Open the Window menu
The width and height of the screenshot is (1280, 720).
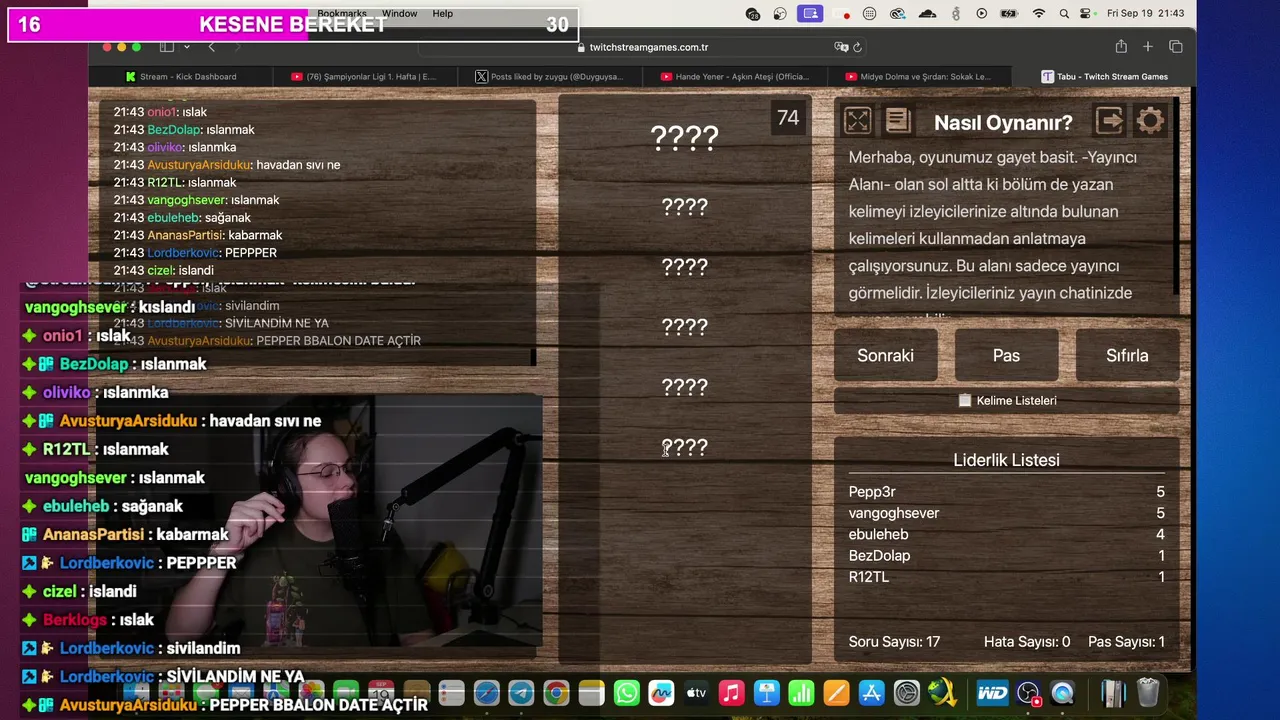tap(399, 13)
